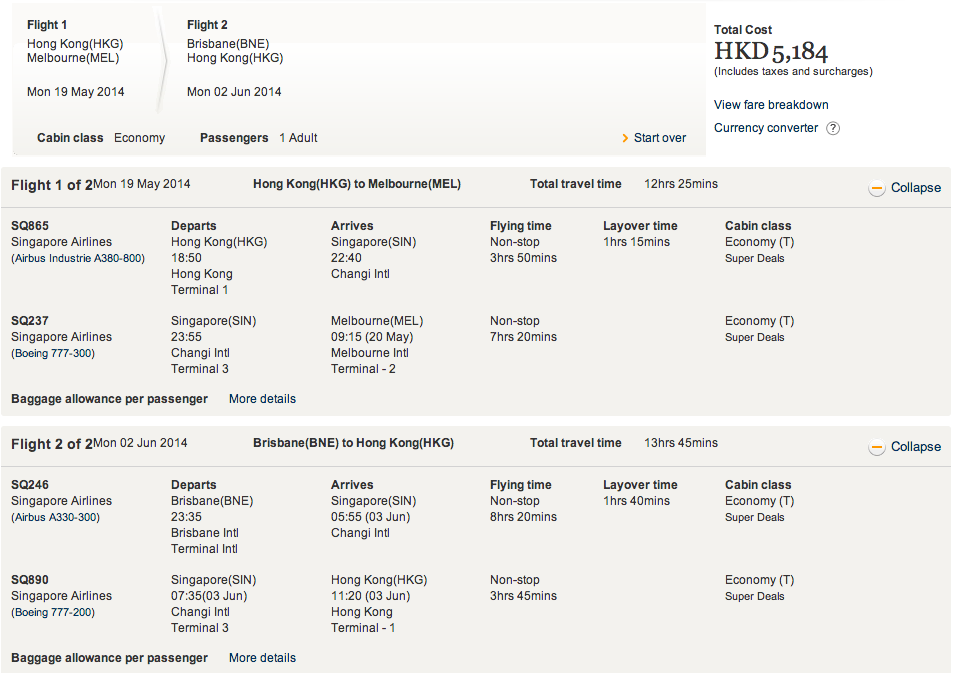Screen dimensions: 954x673
Task: Show More details for Flight 1 baggage allowance
Action: [x=262, y=399]
